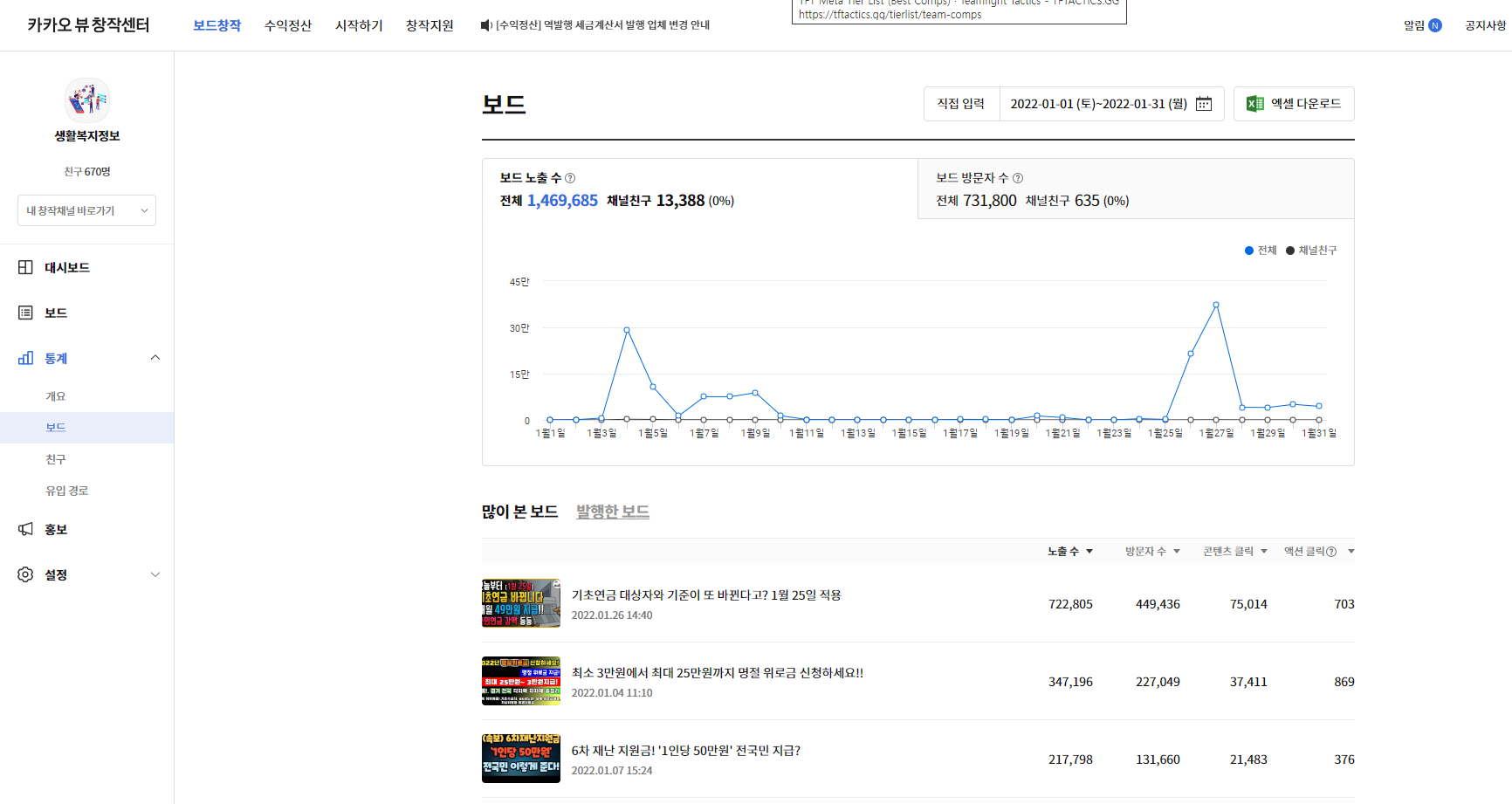Open board titled 기초연금 대상자와 기준이 또 바뀐다고
Image resolution: width=1512 pixels, height=804 pixels.
706,595
